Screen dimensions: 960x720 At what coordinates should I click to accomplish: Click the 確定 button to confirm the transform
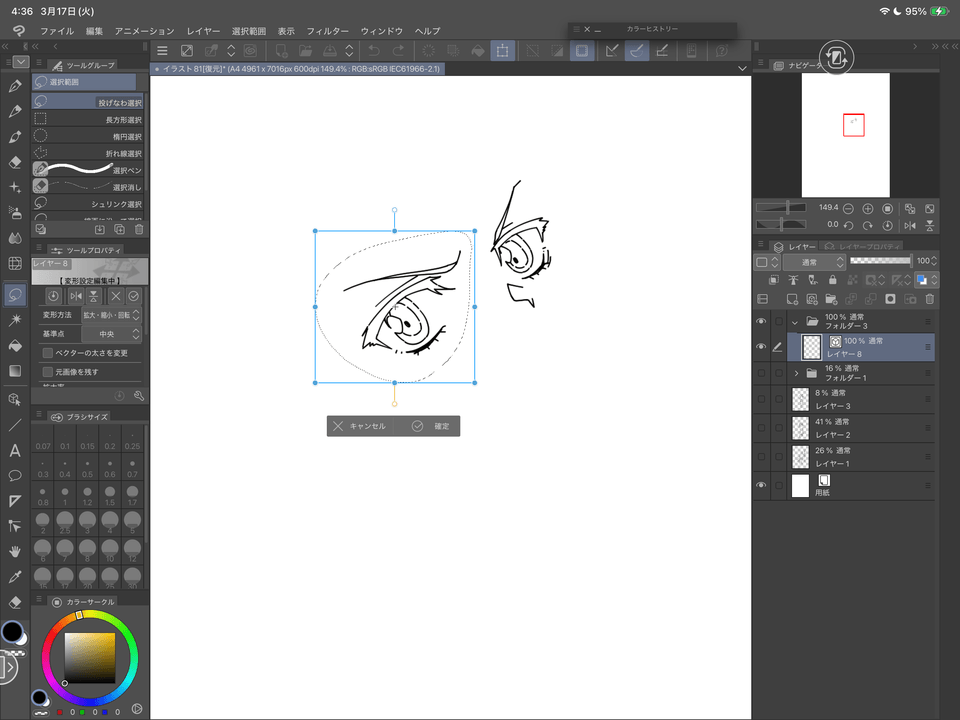(431, 426)
